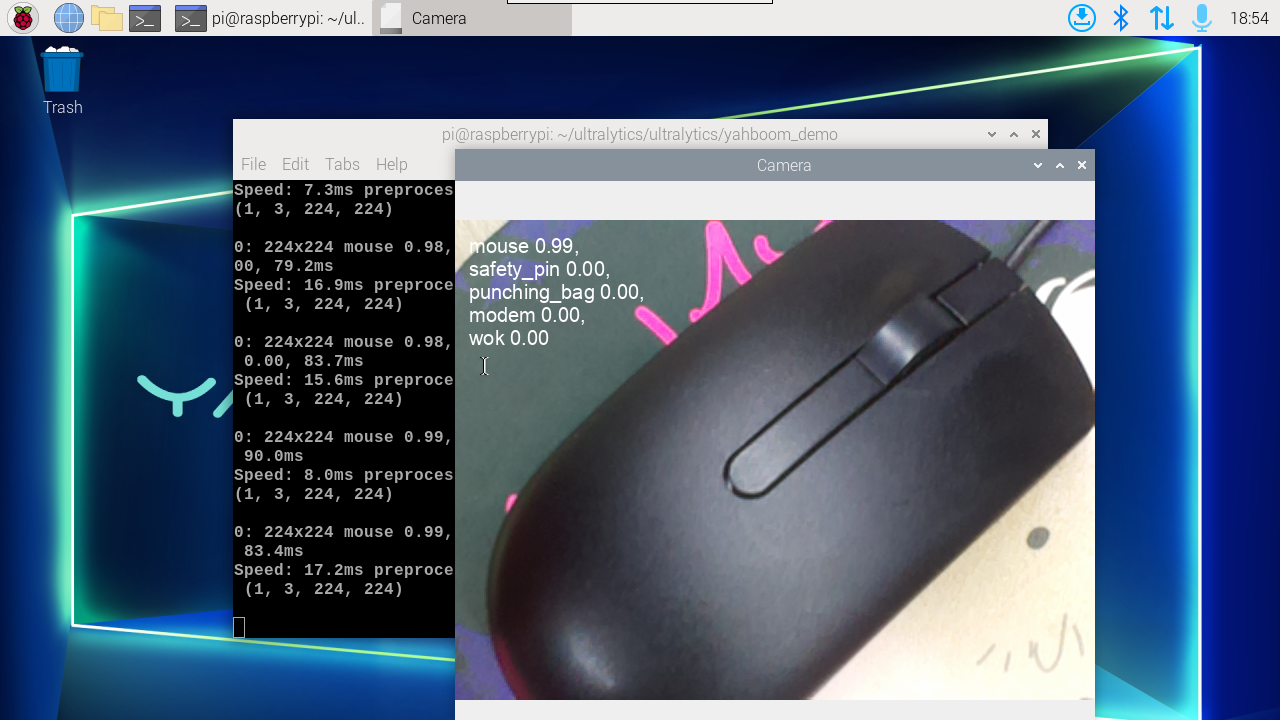Click the "Speed: 7.3ms" terminal line
The height and width of the screenshot is (720, 1280).
344,190
